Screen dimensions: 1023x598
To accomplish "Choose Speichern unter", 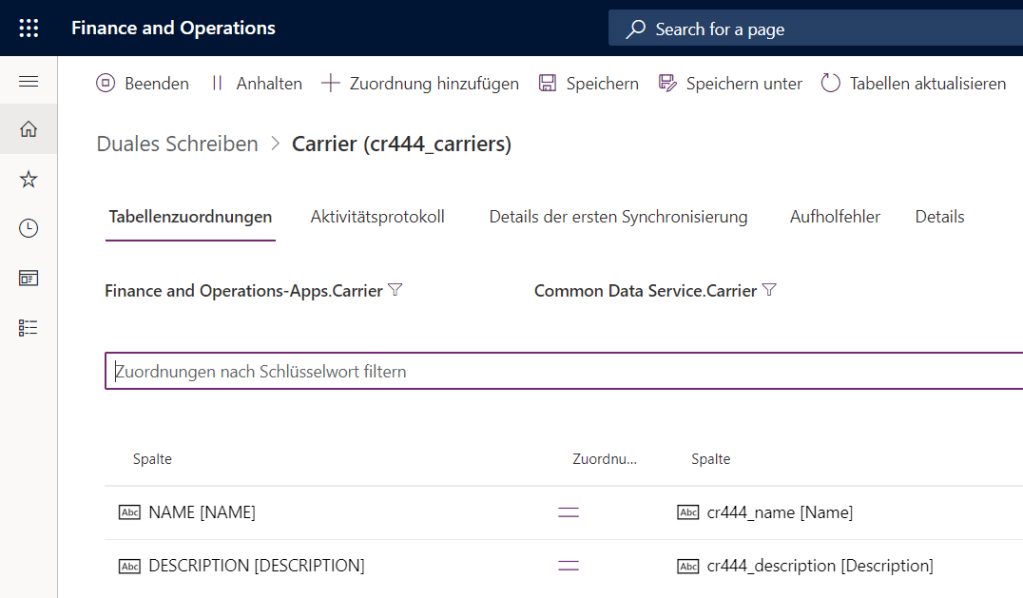I will [x=730, y=84].
